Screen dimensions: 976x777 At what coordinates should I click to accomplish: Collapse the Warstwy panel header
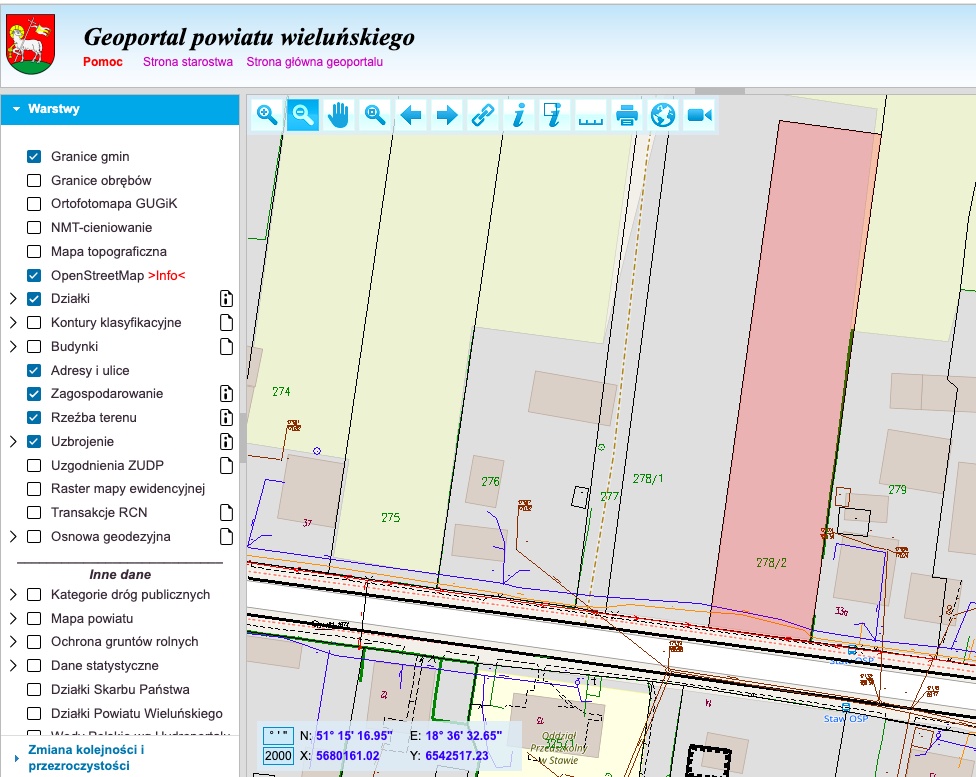tap(120, 110)
